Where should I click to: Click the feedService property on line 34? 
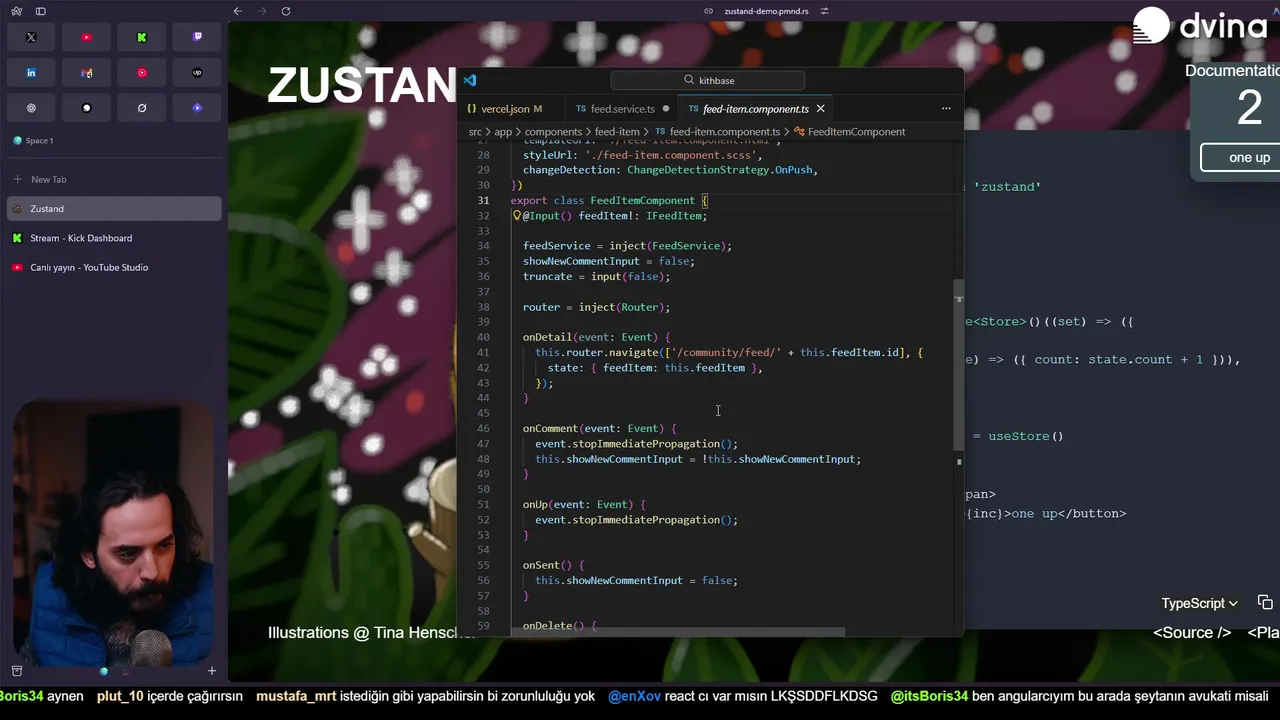[x=557, y=246]
